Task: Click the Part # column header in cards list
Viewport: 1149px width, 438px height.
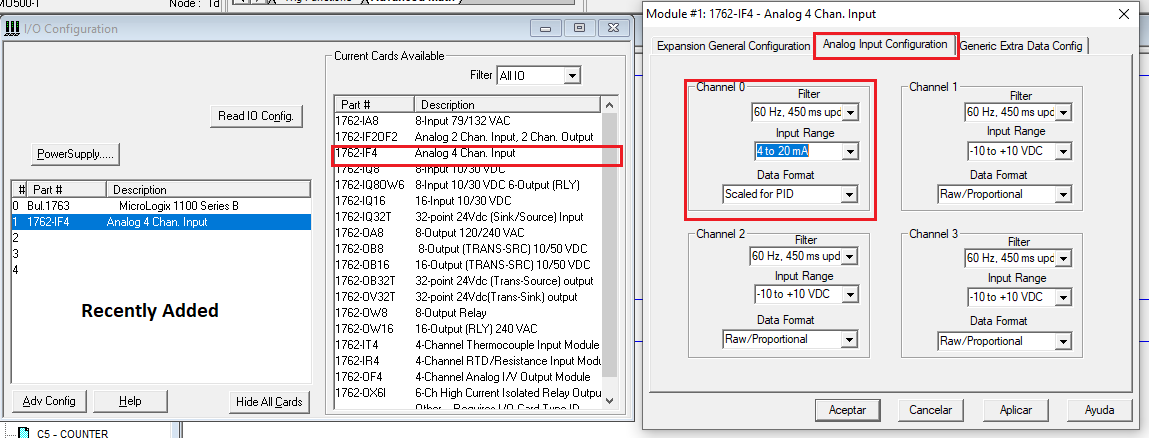Action: coord(374,105)
